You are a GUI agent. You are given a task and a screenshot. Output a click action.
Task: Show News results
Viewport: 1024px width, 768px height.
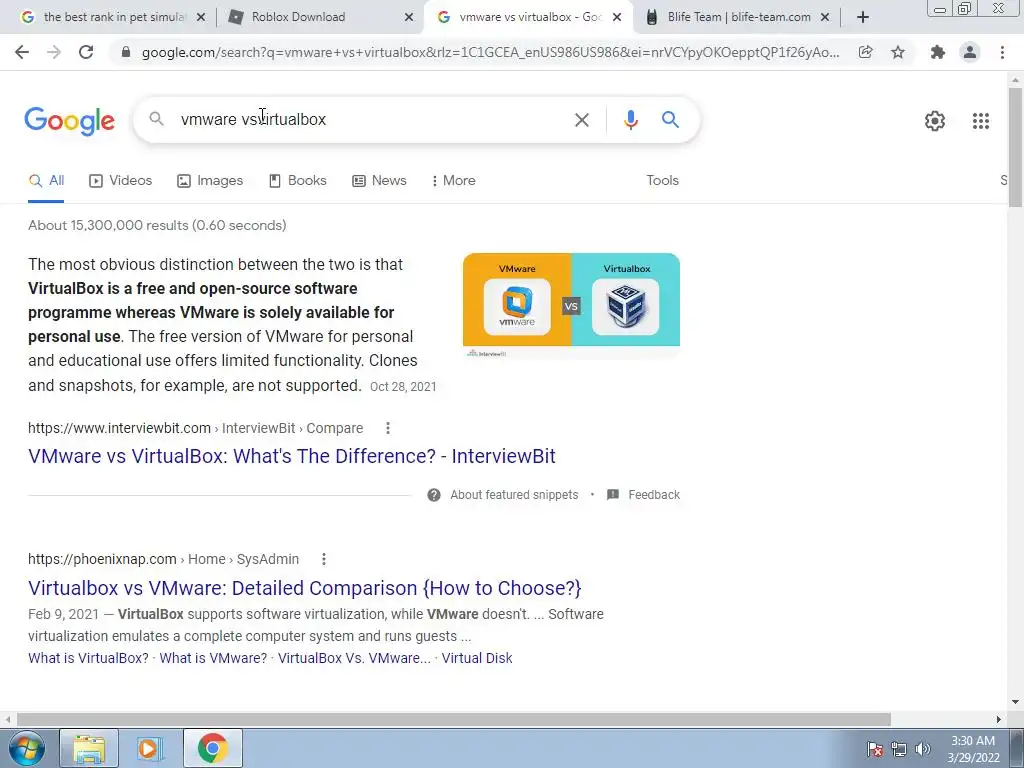tap(379, 181)
